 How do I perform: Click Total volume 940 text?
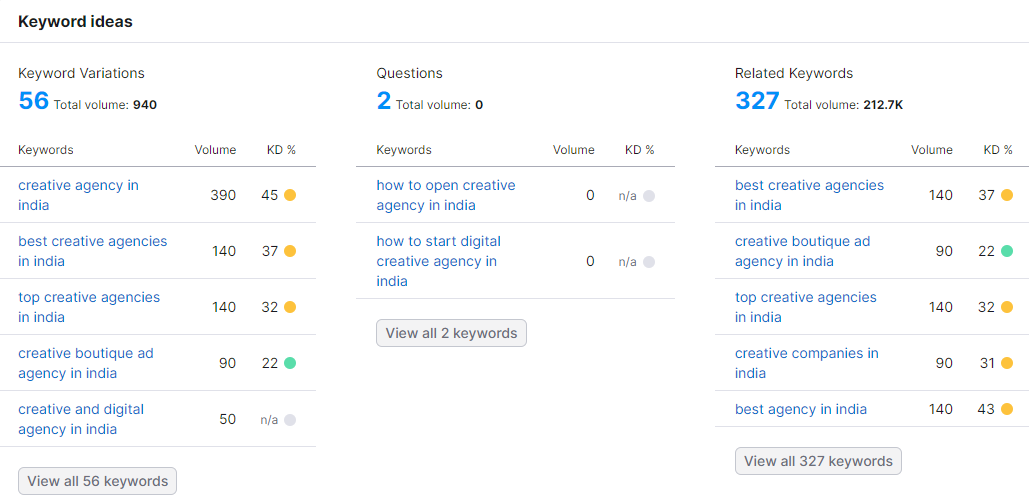pyautogui.click(x=105, y=104)
